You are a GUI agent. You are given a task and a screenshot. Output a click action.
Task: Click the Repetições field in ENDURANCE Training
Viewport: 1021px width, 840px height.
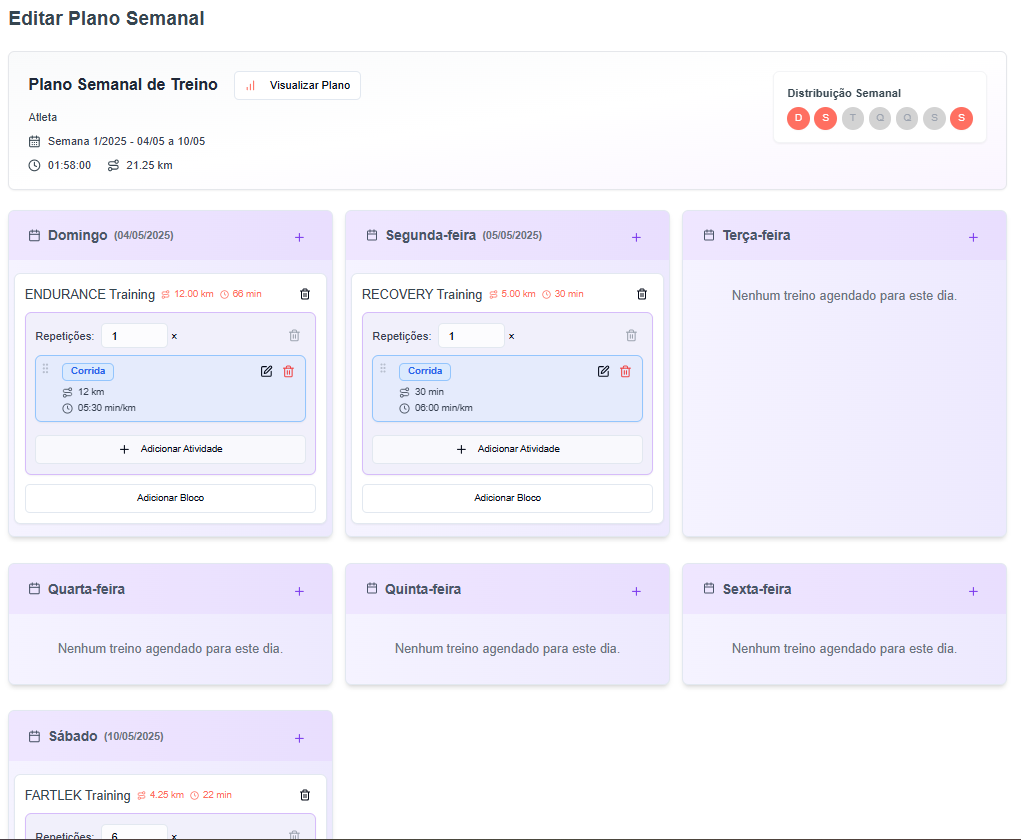(x=134, y=336)
